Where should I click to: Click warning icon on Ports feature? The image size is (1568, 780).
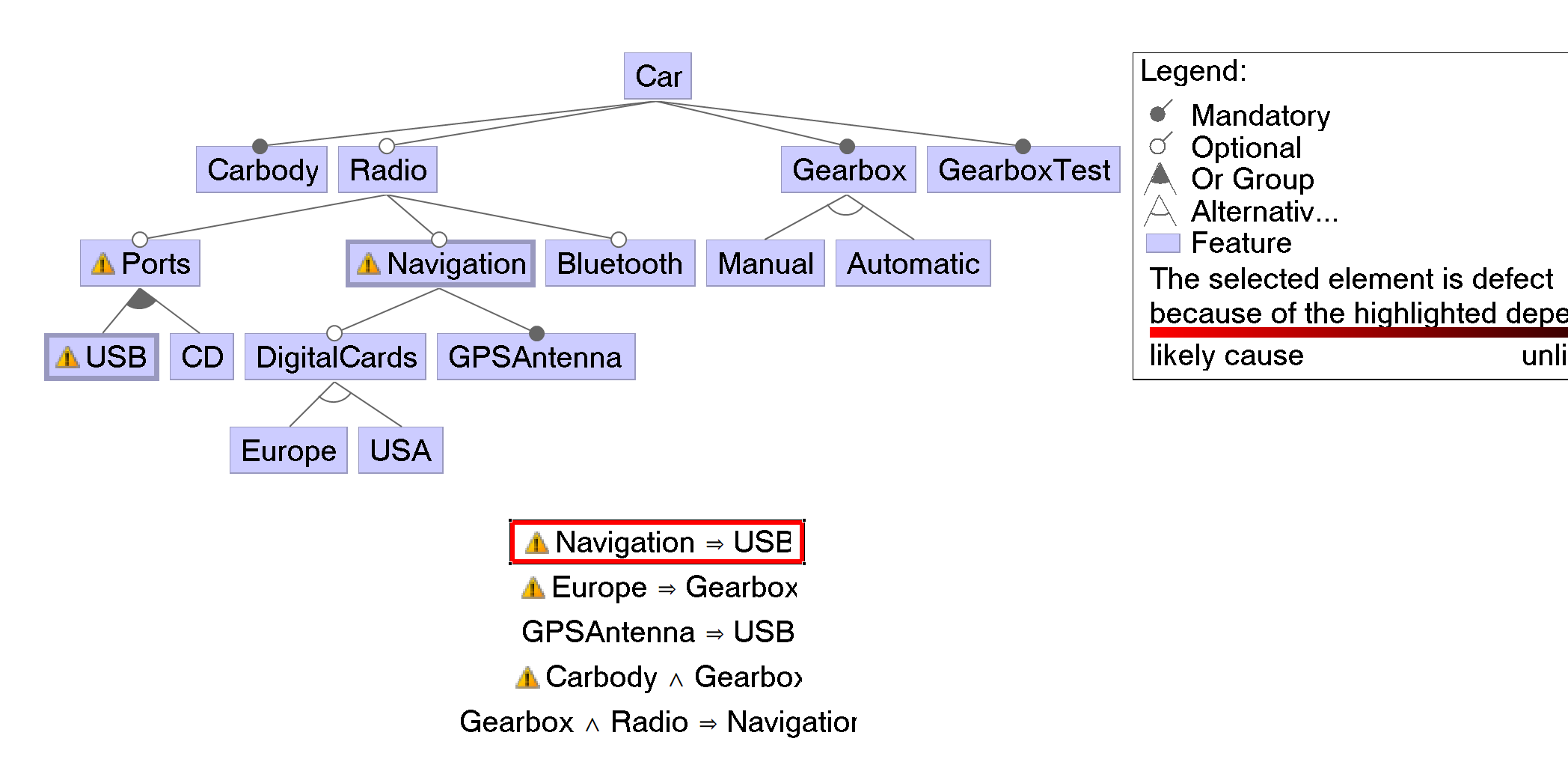point(102,263)
